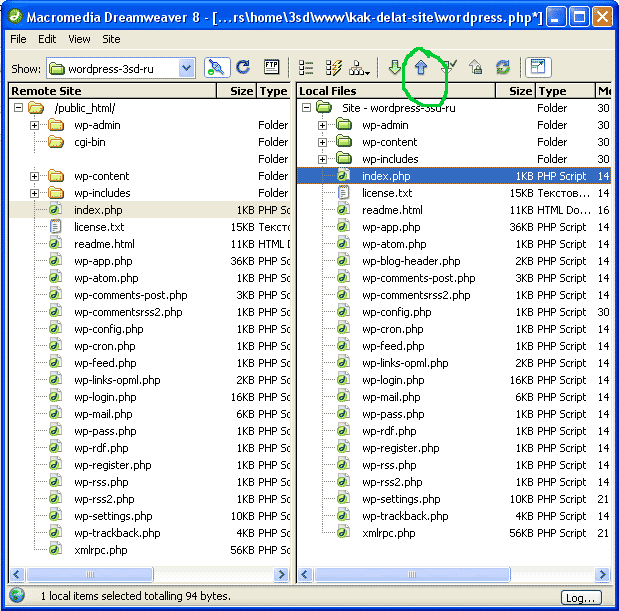619x611 pixels.
Task: Expand the local wp-content folder
Action: pos(323,142)
